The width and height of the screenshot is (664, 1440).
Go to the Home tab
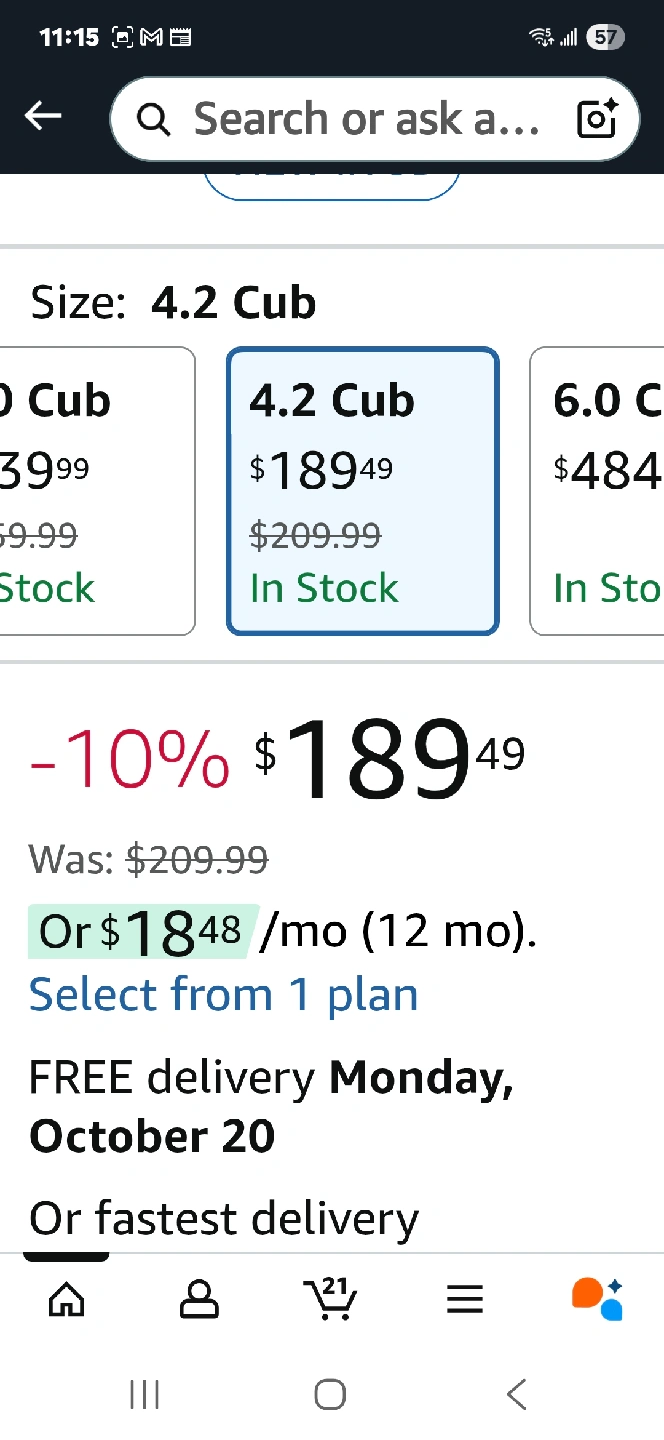click(66, 1299)
